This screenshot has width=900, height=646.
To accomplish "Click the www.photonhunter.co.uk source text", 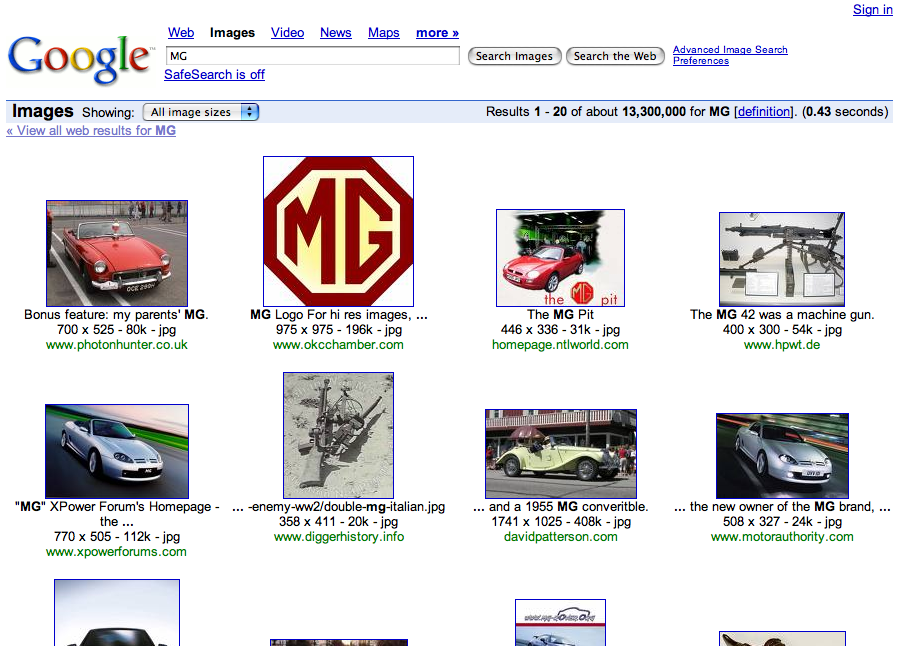I will [117, 345].
